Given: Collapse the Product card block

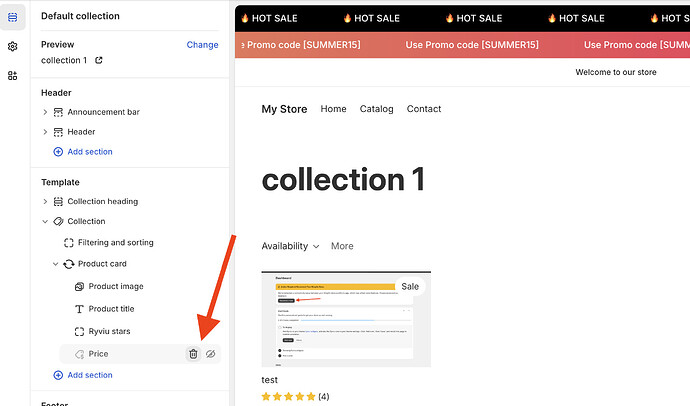Looking at the screenshot, I should (x=56, y=264).
